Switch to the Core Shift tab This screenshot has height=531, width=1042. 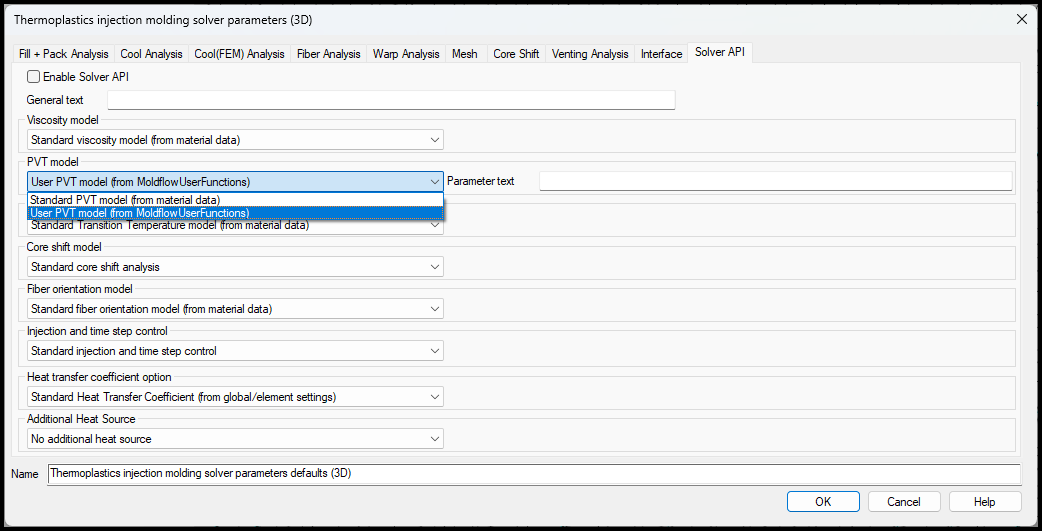(x=516, y=54)
